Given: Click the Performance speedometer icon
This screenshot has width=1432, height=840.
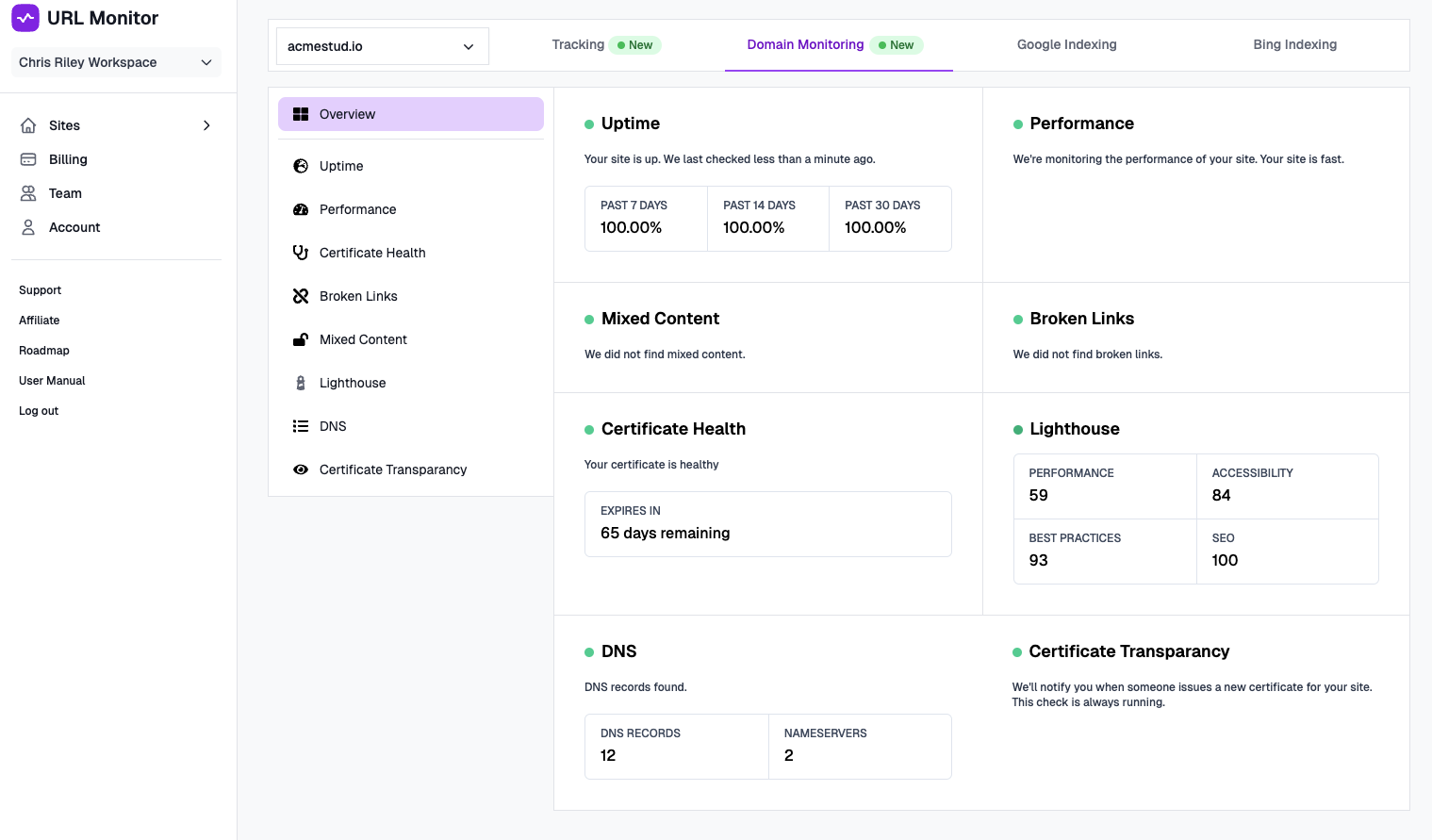Looking at the screenshot, I should click(300, 209).
